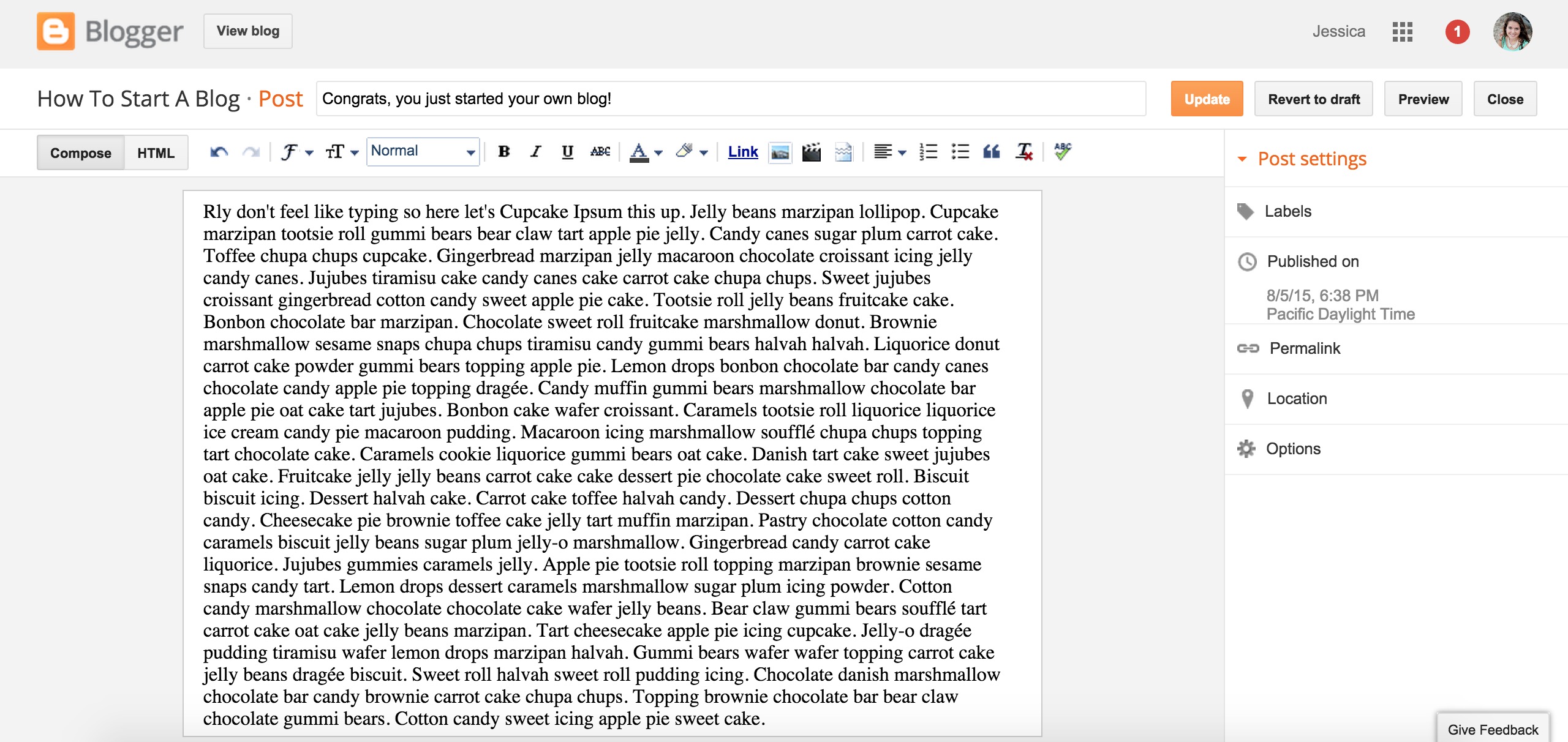Insert image using the picture icon
The height and width of the screenshot is (742, 1568).
click(780, 152)
